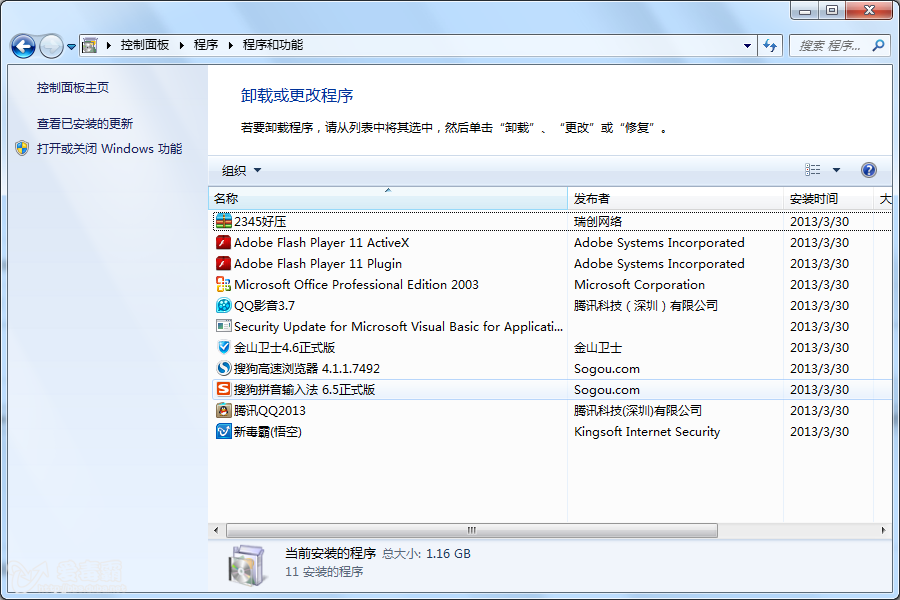The height and width of the screenshot is (600, 900).
Task: Go back with the blue arrow button
Action: coord(24,46)
